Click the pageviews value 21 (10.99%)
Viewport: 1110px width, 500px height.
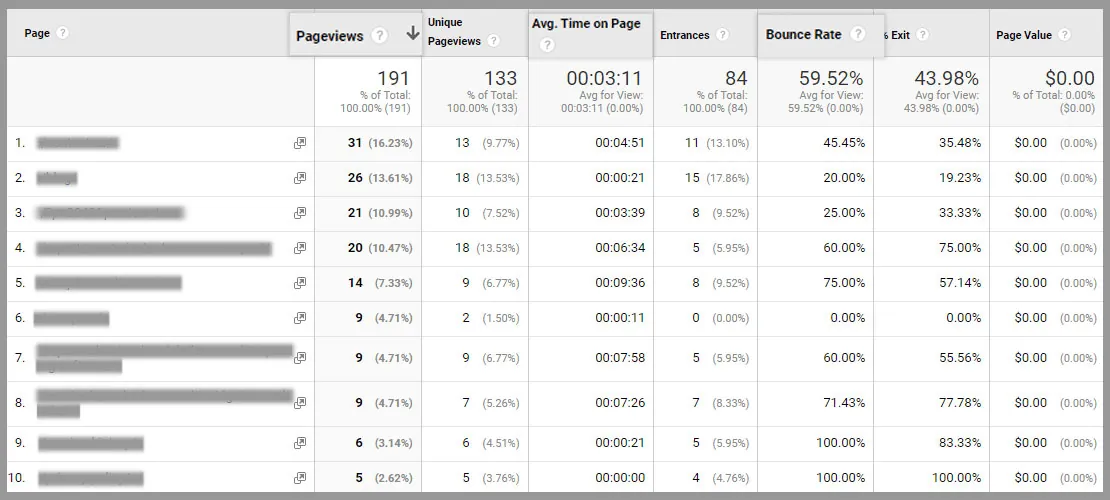point(379,212)
